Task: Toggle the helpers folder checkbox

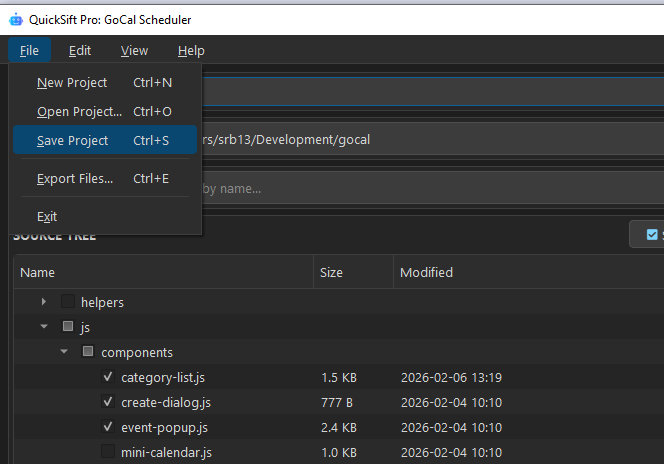Action: point(67,302)
